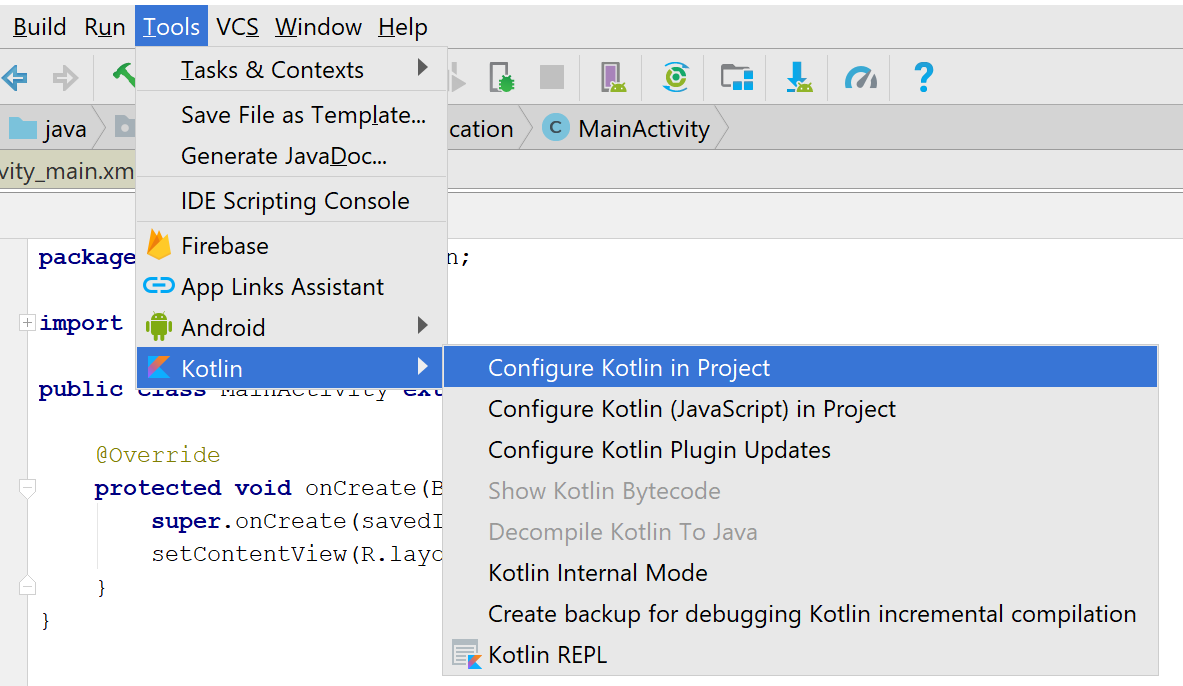Collapse the onCreate method fold marker

(x=27, y=488)
